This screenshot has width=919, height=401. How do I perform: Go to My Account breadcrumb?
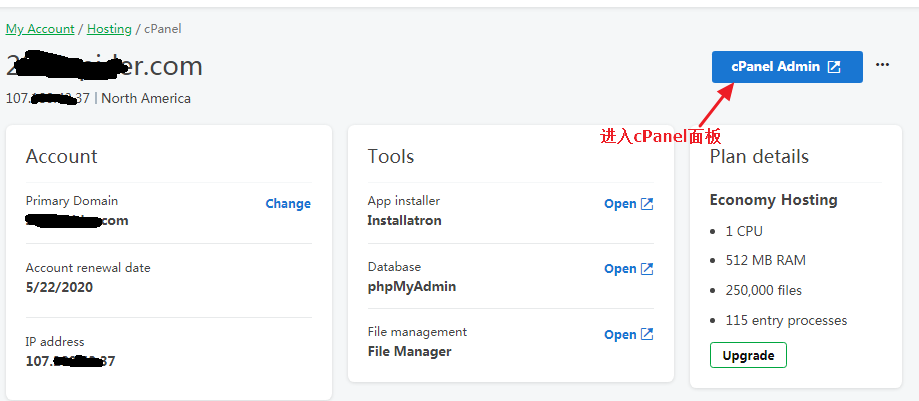[x=40, y=29]
